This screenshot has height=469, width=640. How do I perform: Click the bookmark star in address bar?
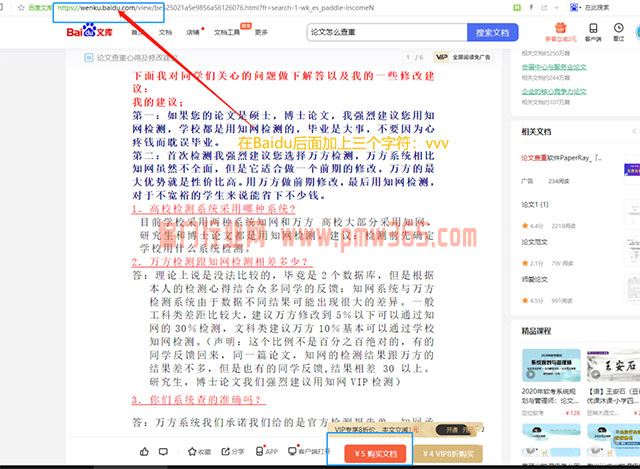(21, 8)
